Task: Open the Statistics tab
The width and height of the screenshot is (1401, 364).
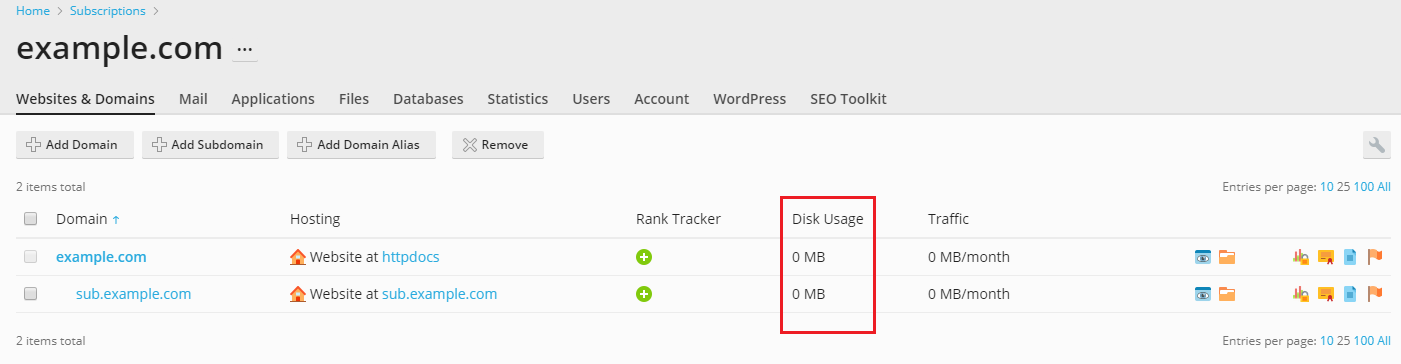Action: 518,99
